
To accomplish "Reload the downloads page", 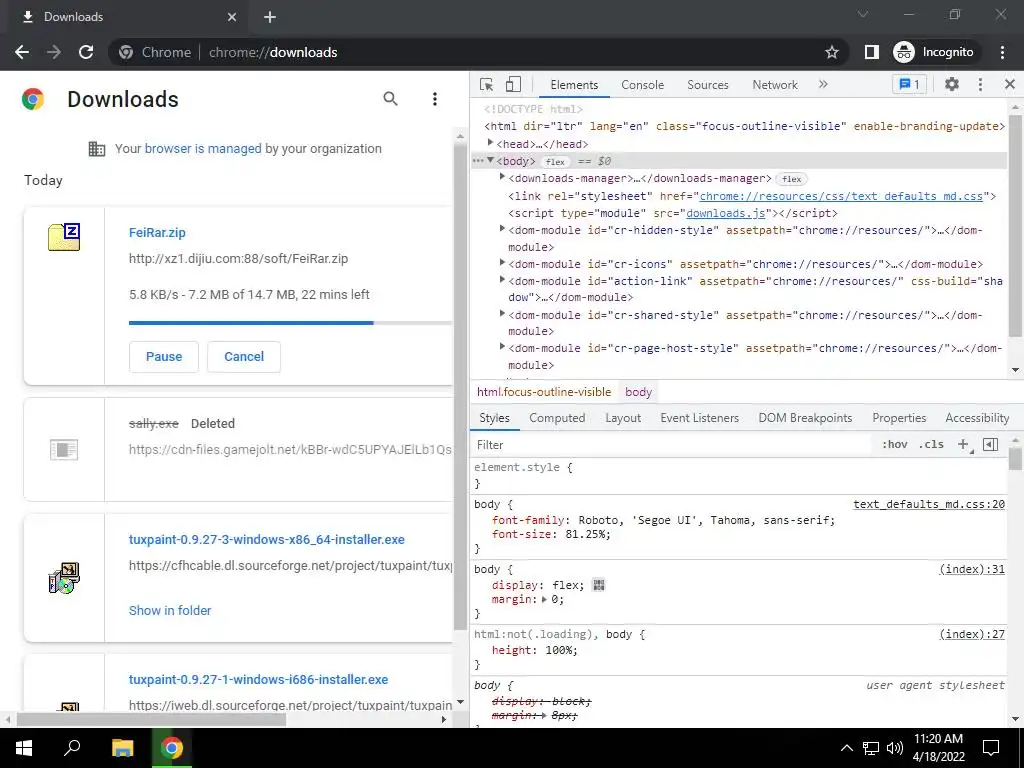I will 86,52.
